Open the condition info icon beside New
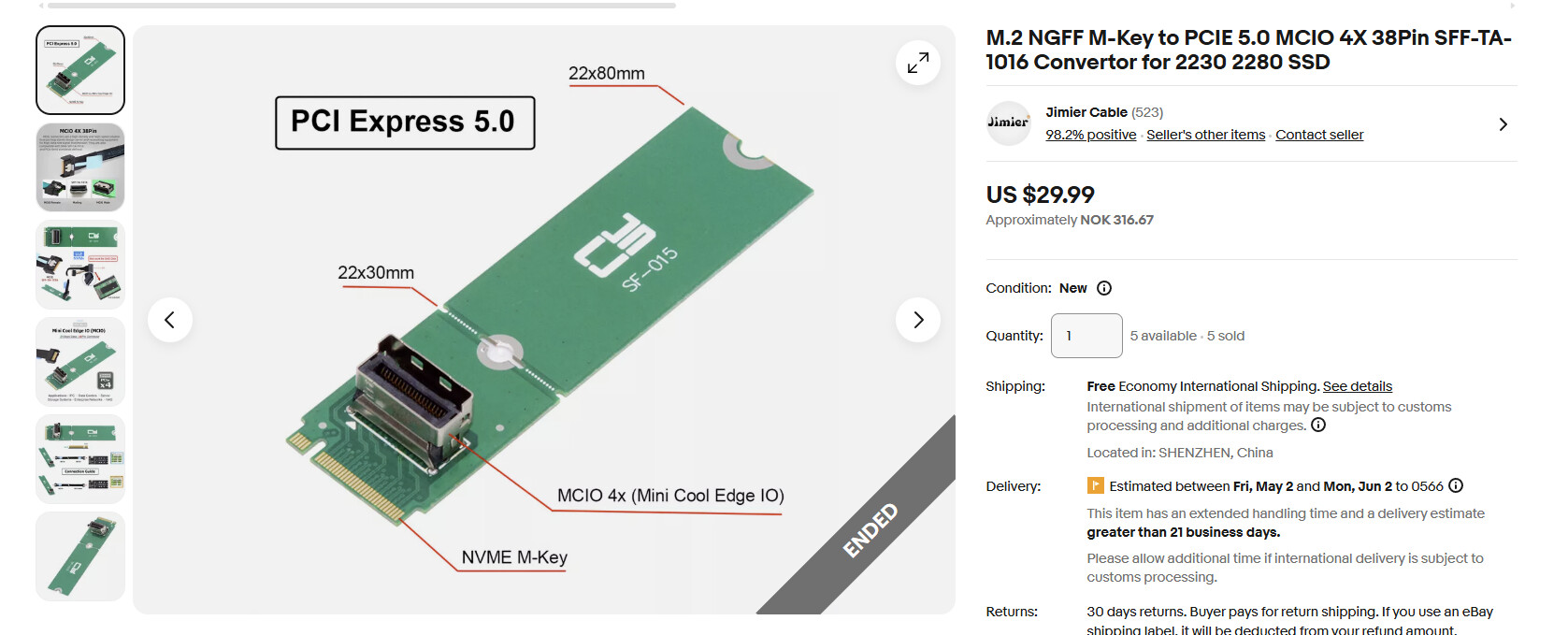 pos(1104,288)
